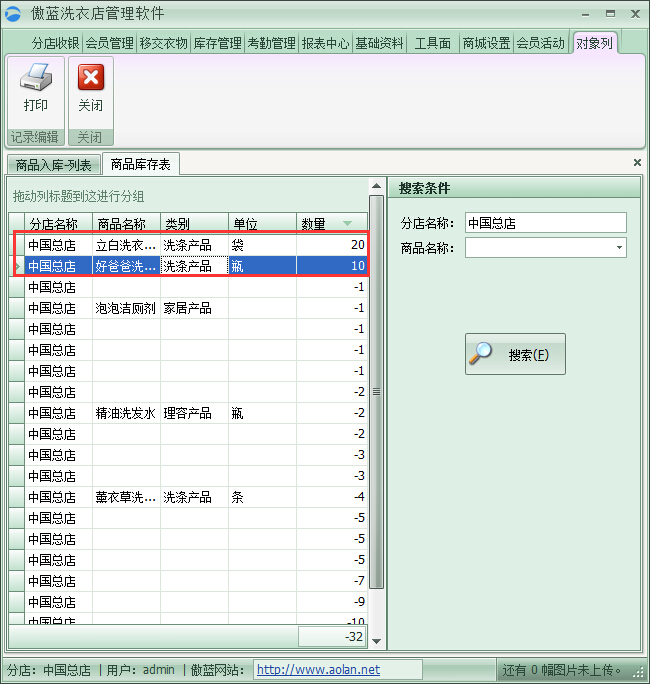Switch to 商品库存表 tab
Image resolution: width=650 pixels, height=684 pixels.
140,164
